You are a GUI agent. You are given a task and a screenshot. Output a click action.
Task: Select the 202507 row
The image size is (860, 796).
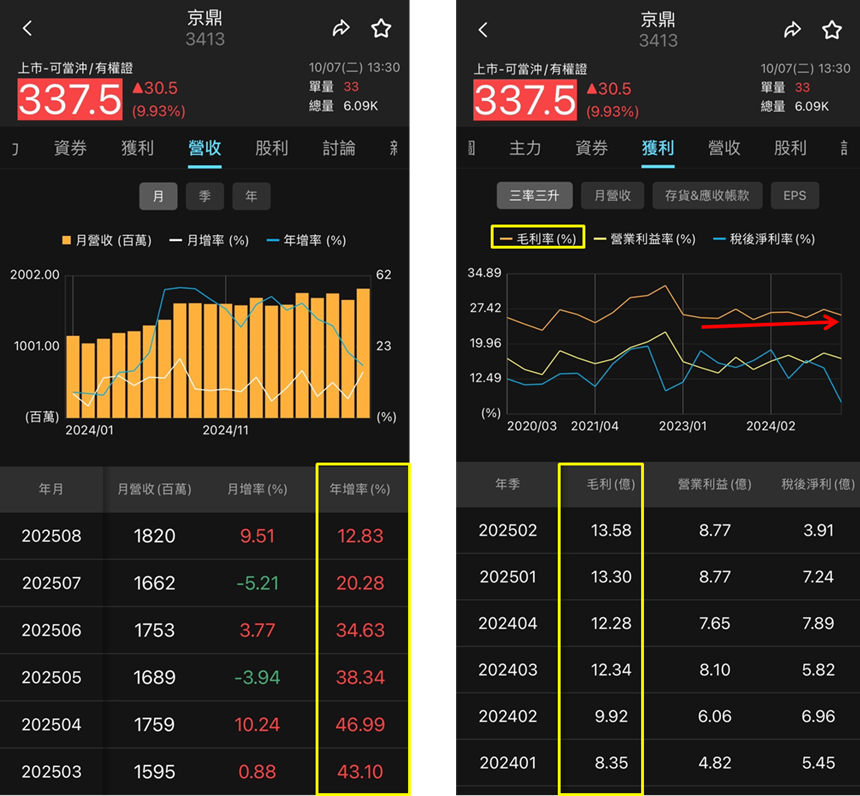point(205,583)
